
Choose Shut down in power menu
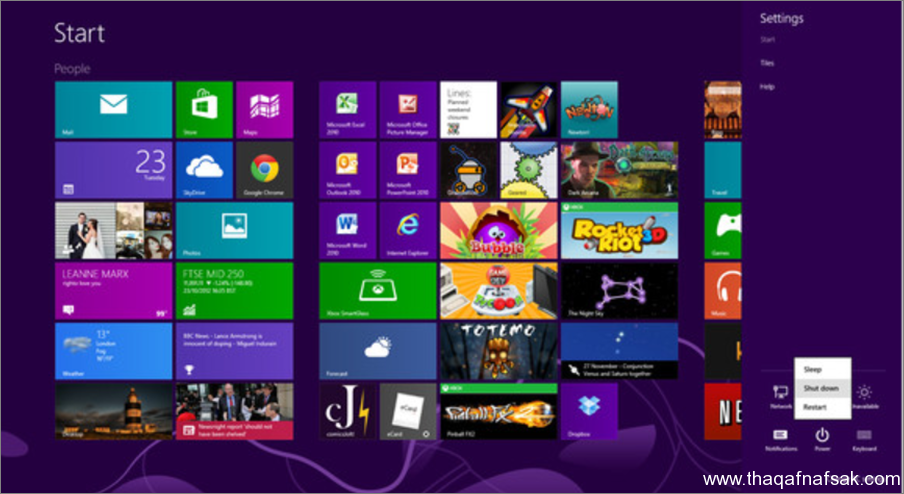[x=822, y=388]
